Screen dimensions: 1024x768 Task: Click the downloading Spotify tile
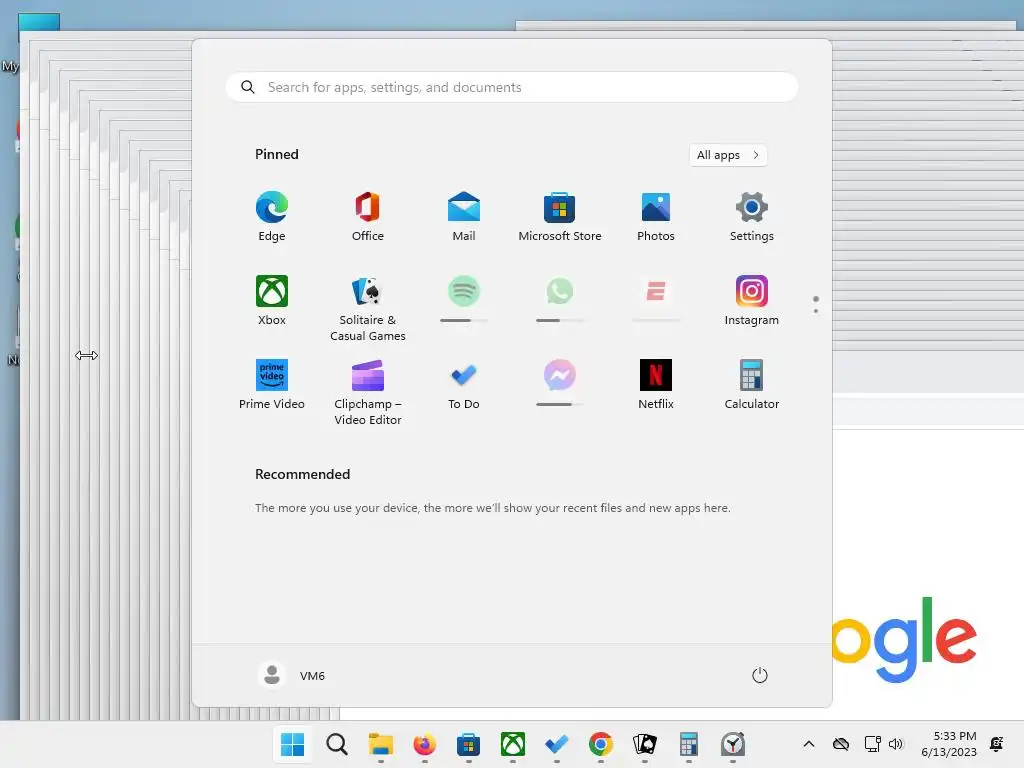[464, 299]
